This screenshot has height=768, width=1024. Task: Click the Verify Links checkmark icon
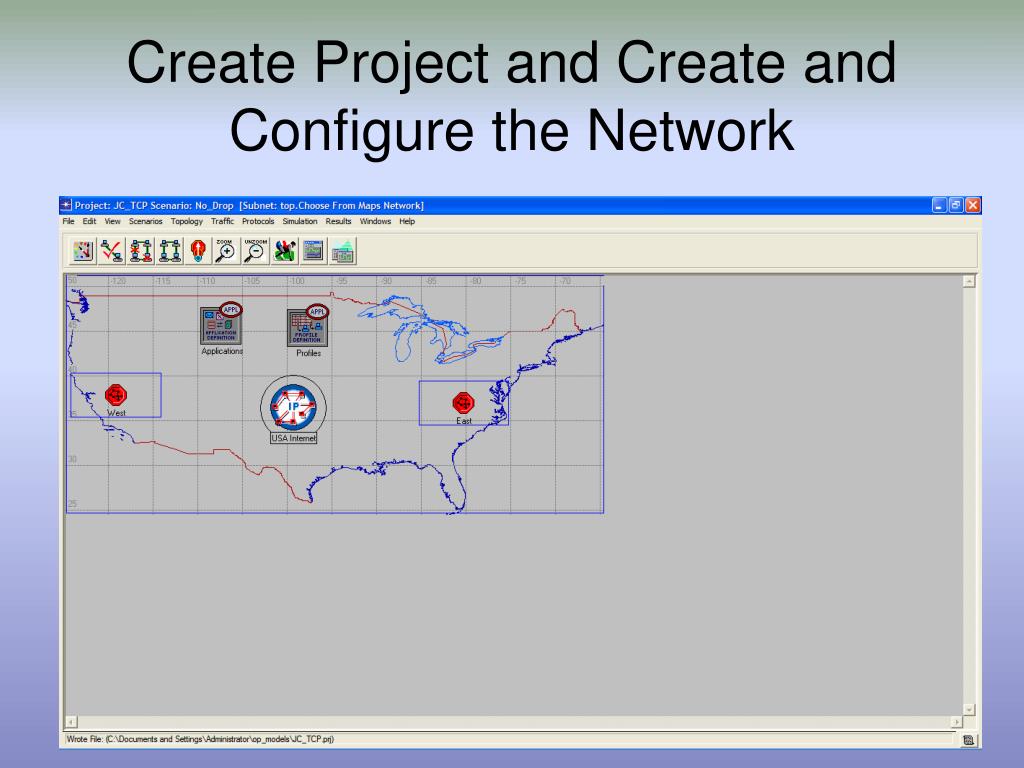pos(112,251)
